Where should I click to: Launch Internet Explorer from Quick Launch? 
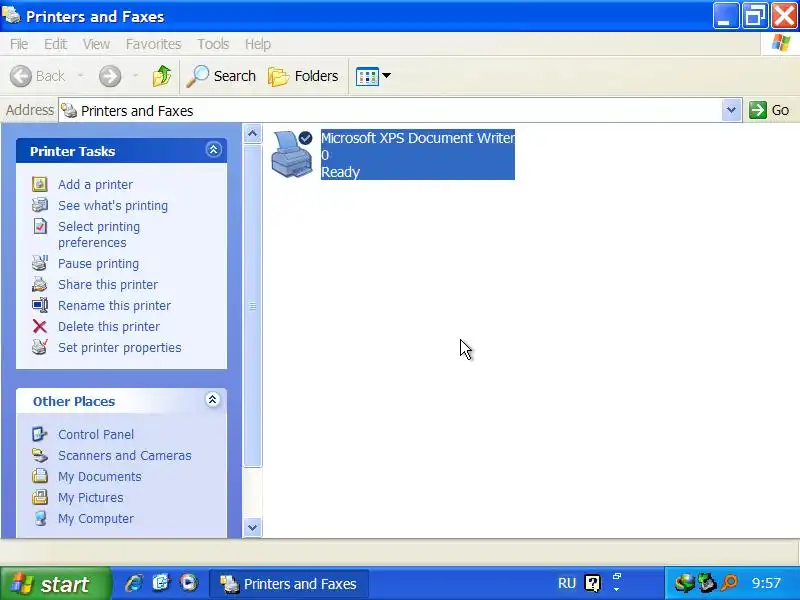[x=134, y=583]
